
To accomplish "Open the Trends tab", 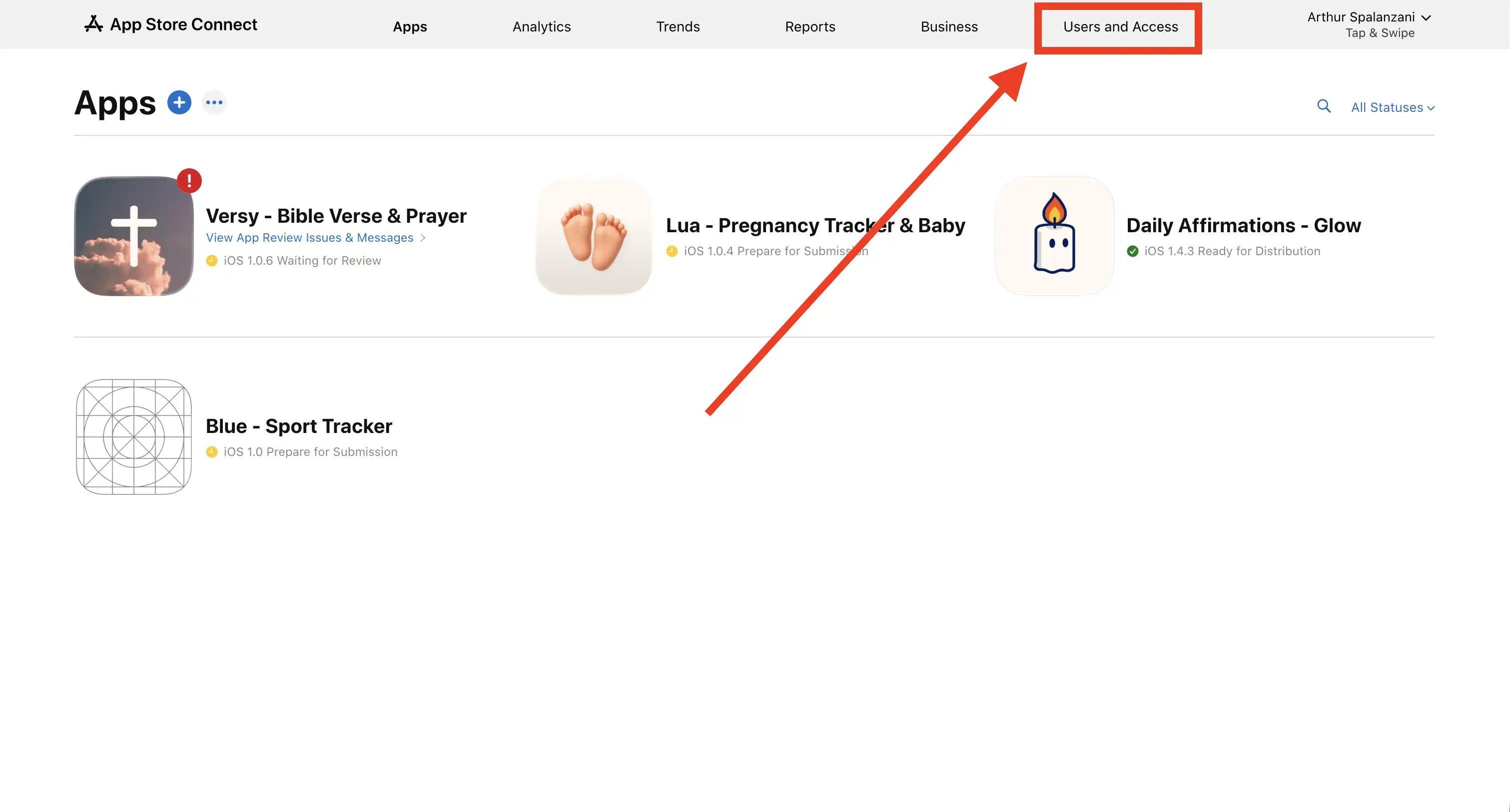I will (x=678, y=26).
